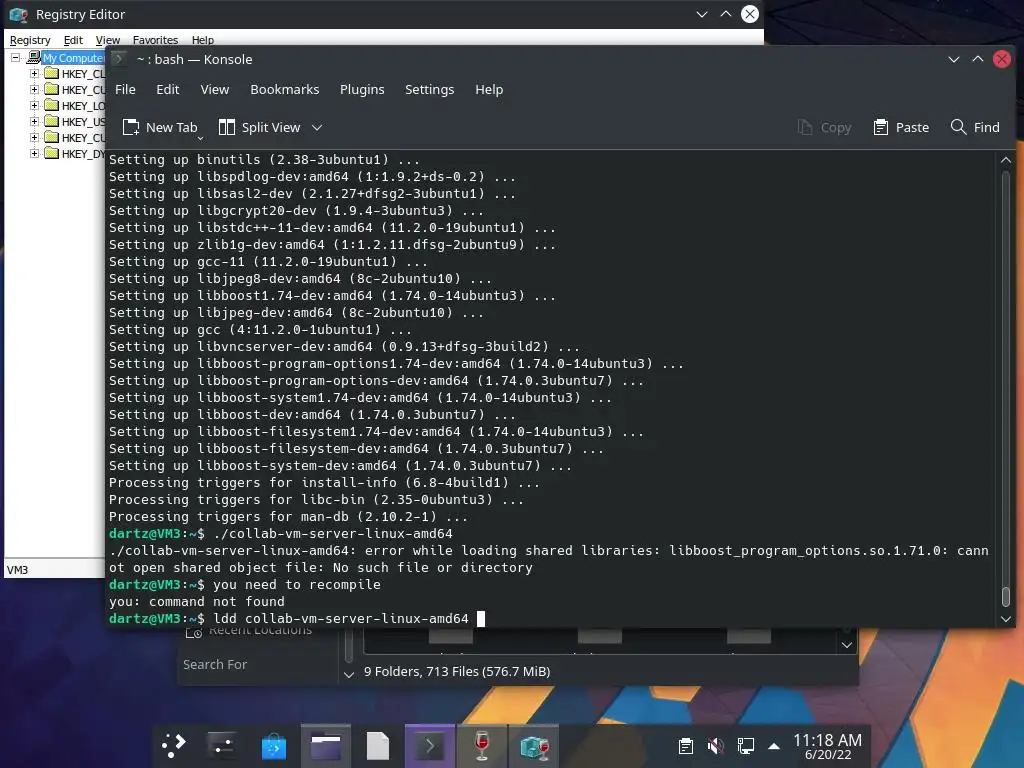Open the Konsole Edit menu
The width and height of the screenshot is (1024, 768).
click(168, 89)
